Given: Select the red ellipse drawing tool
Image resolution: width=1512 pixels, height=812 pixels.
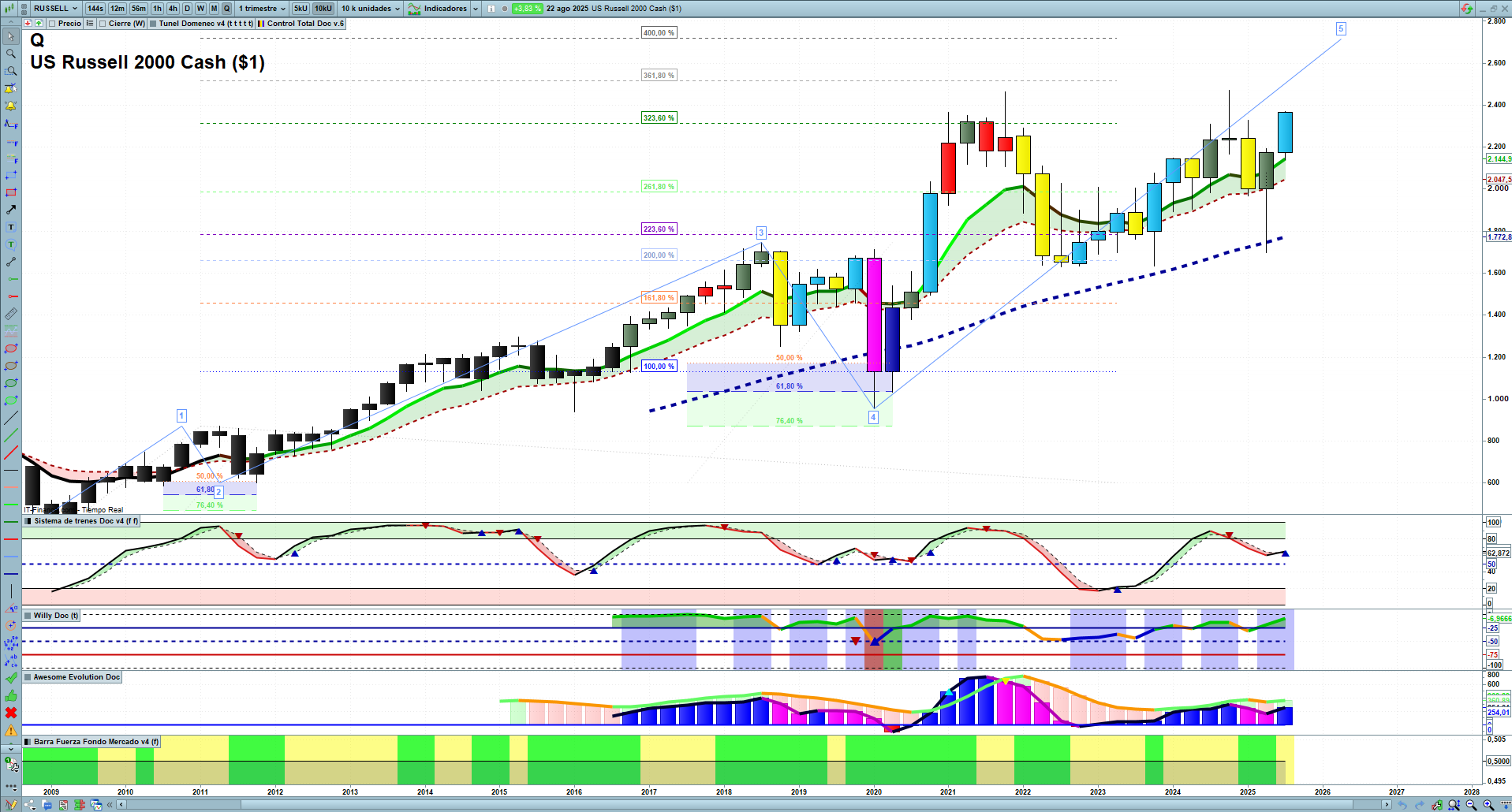Looking at the screenshot, I should point(11,348).
